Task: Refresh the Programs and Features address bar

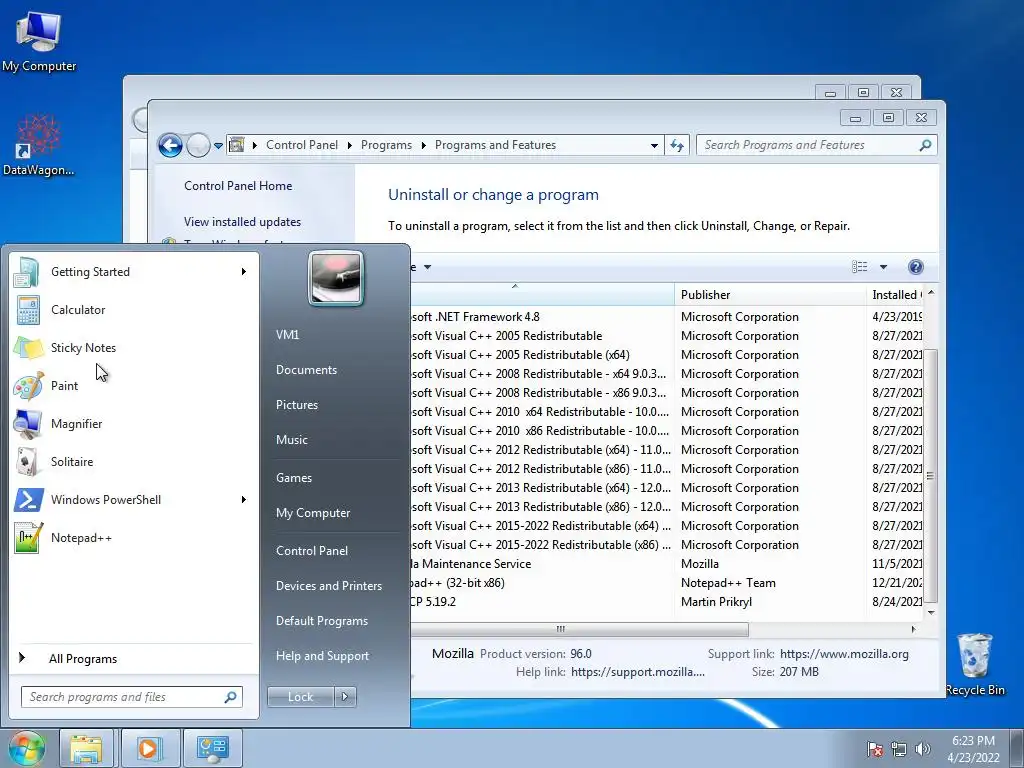Action: pyautogui.click(x=677, y=145)
